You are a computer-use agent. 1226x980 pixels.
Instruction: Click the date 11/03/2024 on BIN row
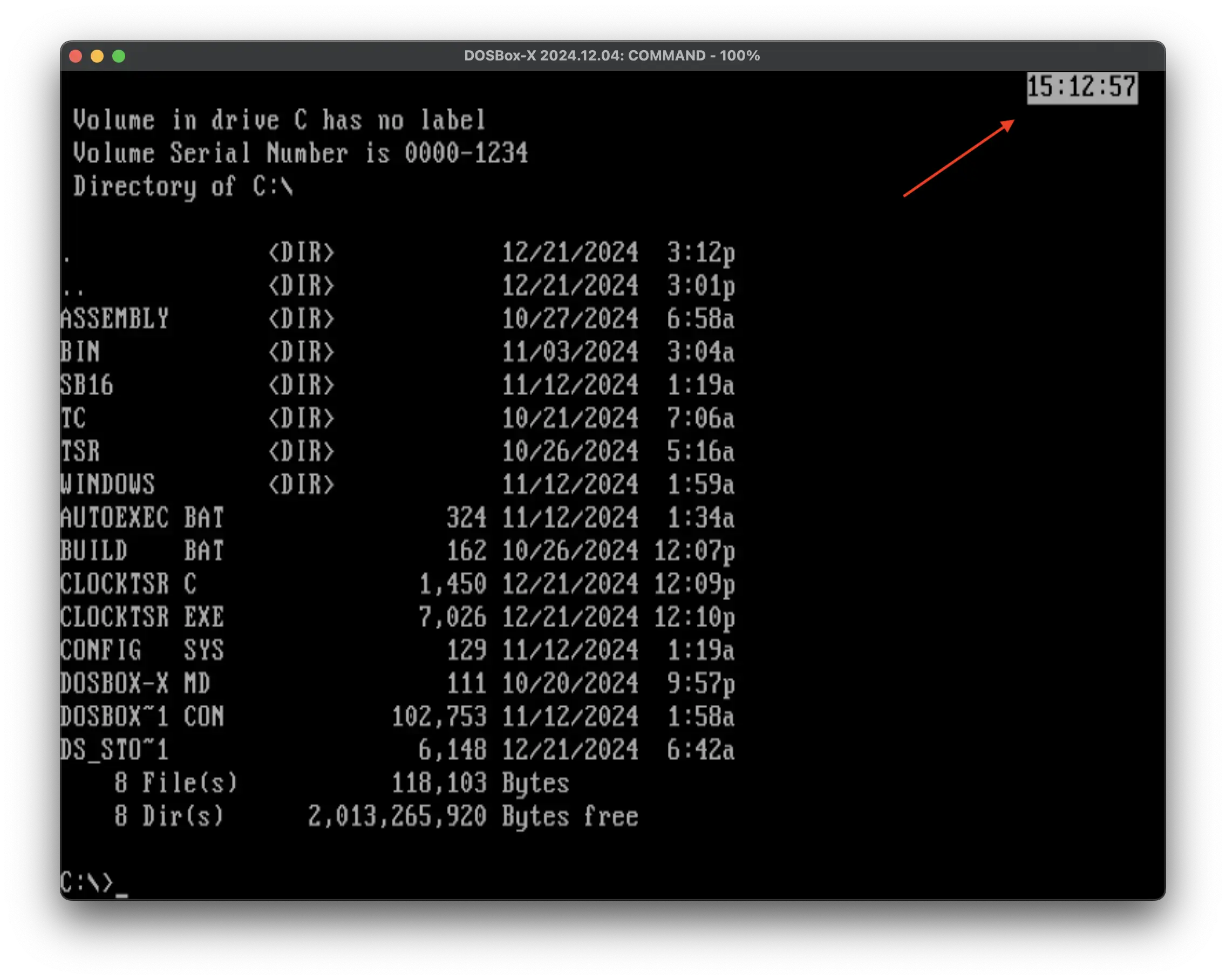click(x=570, y=351)
